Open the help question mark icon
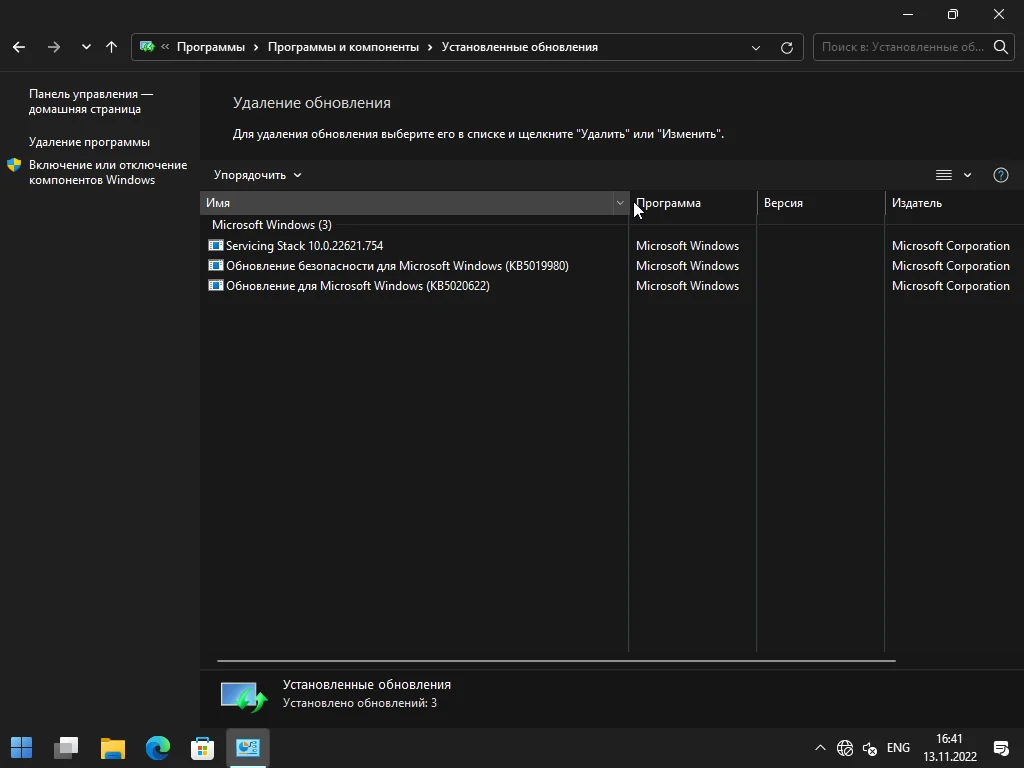The height and width of the screenshot is (768, 1024). click(x=1000, y=175)
